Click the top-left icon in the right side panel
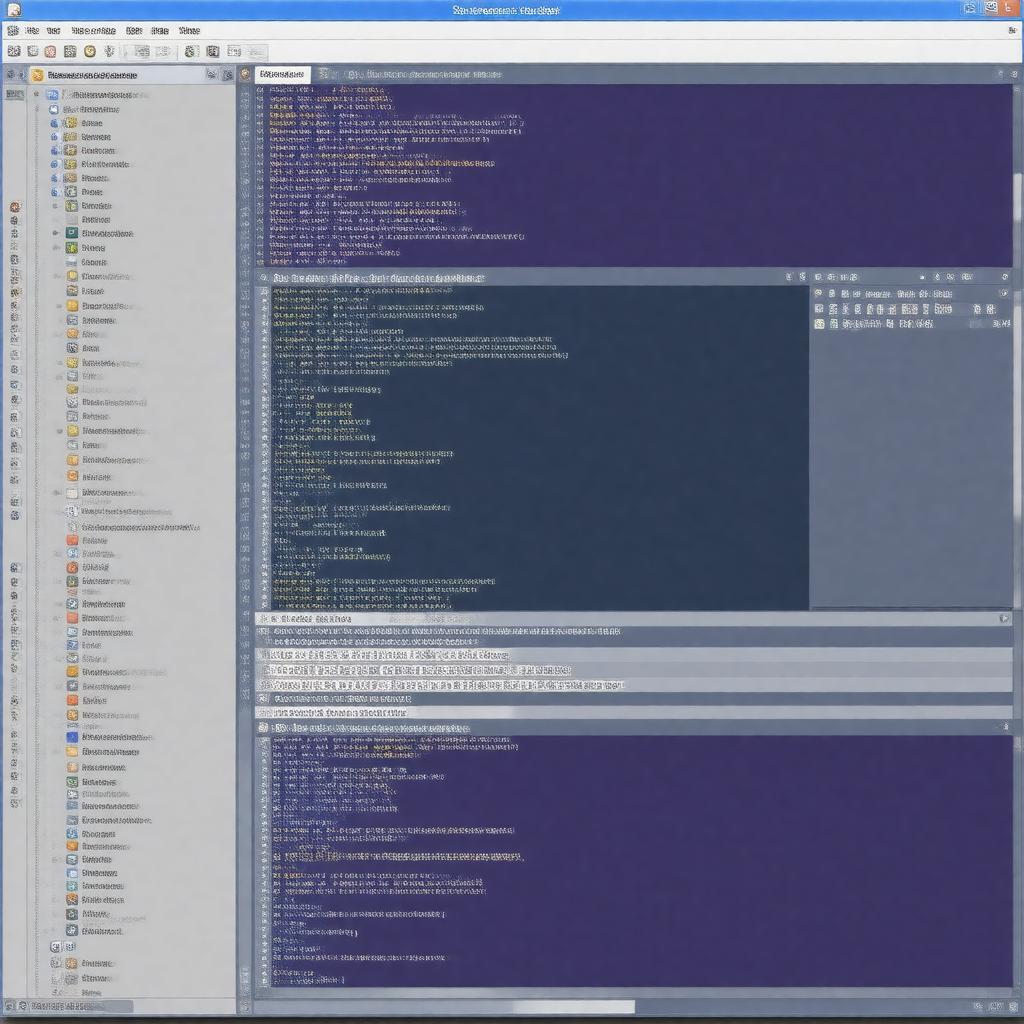 pyautogui.click(x=818, y=294)
